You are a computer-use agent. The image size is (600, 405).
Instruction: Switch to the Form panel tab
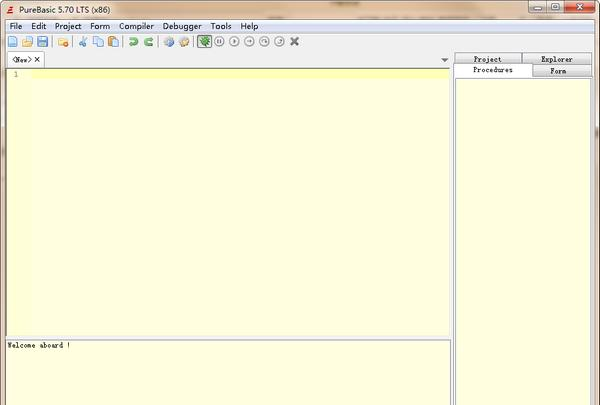(x=558, y=71)
